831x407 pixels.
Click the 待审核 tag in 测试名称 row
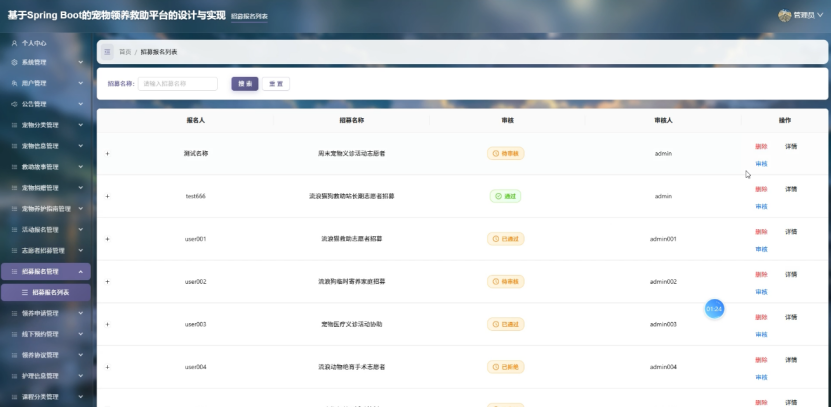click(506, 154)
